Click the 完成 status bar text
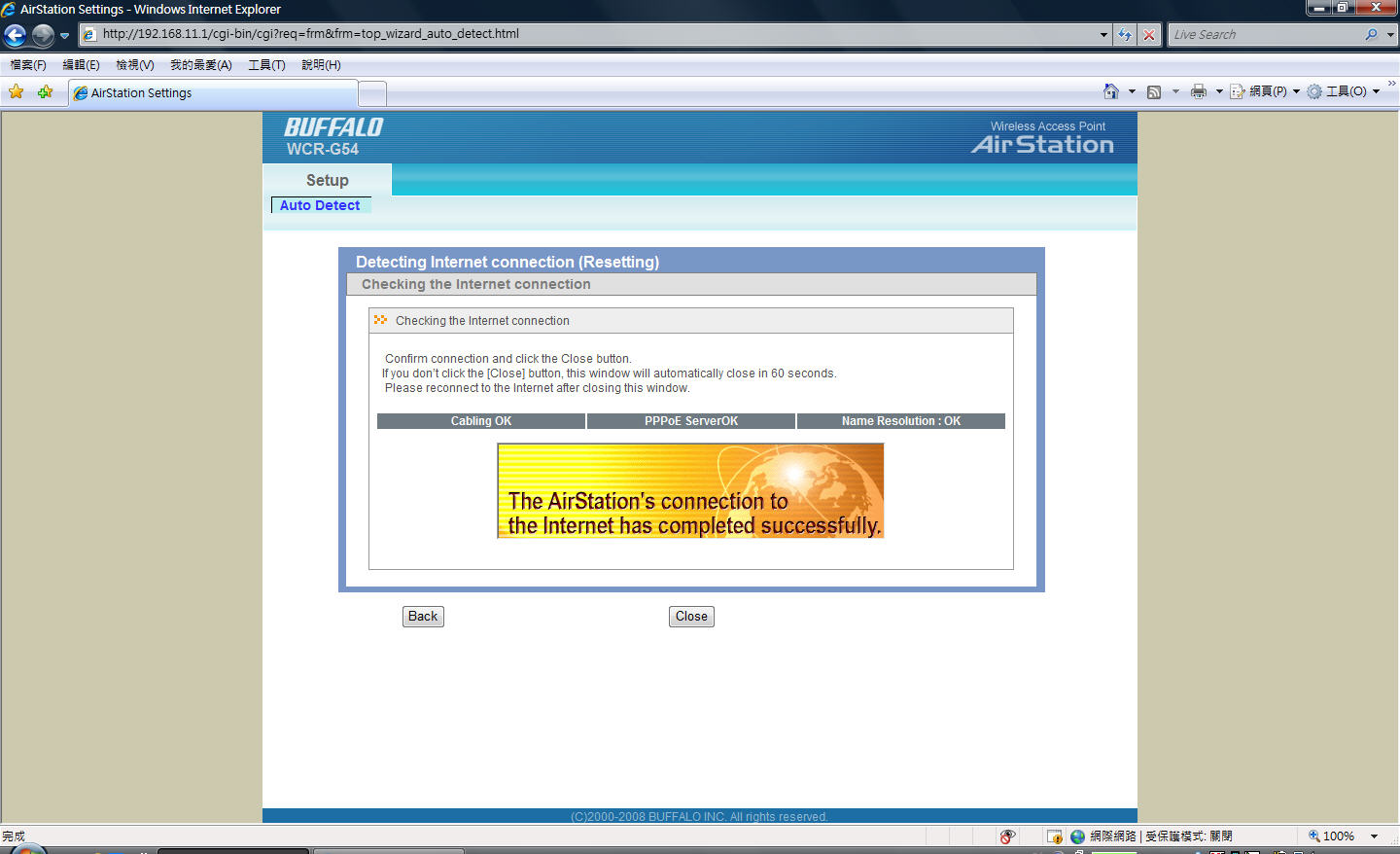This screenshot has width=1400, height=854. click(x=14, y=836)
